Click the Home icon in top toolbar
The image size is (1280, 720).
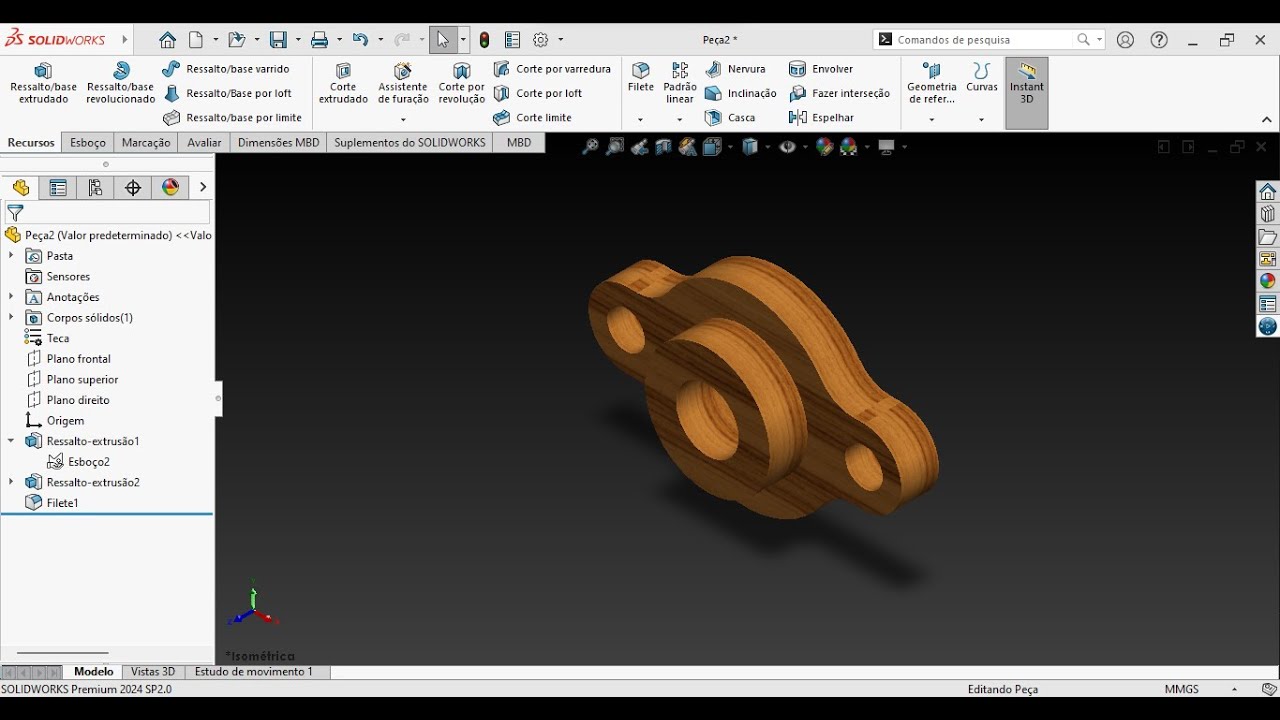[167, 40]
